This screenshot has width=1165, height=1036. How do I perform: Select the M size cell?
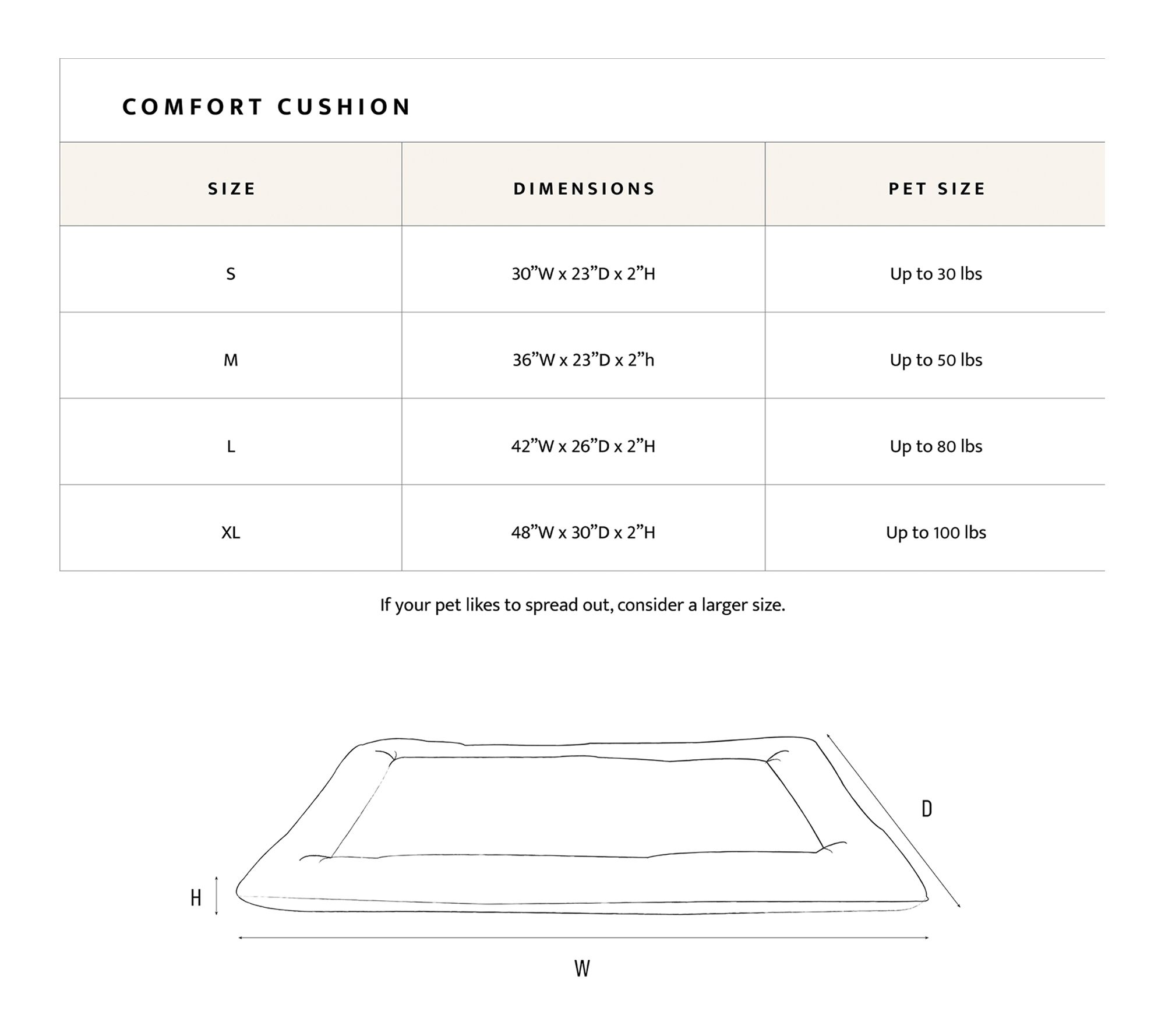(x=231, y=360)
